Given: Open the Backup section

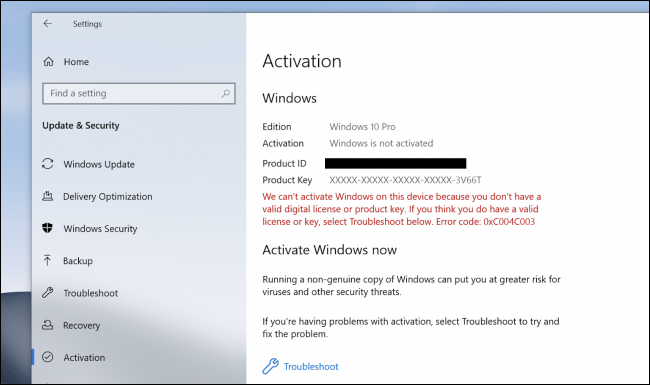Looking at the screenshot, I should pos(78,261).
